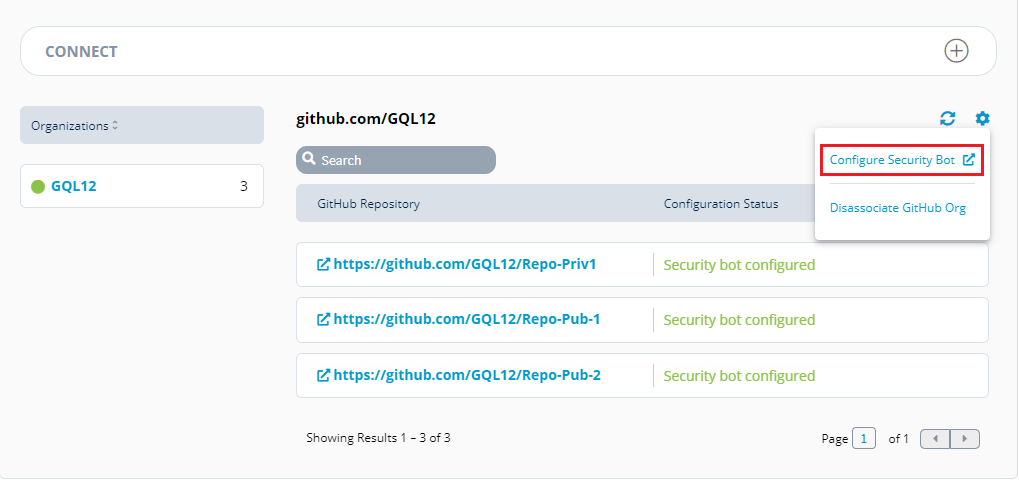
Task: Click the magnifier icon in search box
Action: [309, 159]
